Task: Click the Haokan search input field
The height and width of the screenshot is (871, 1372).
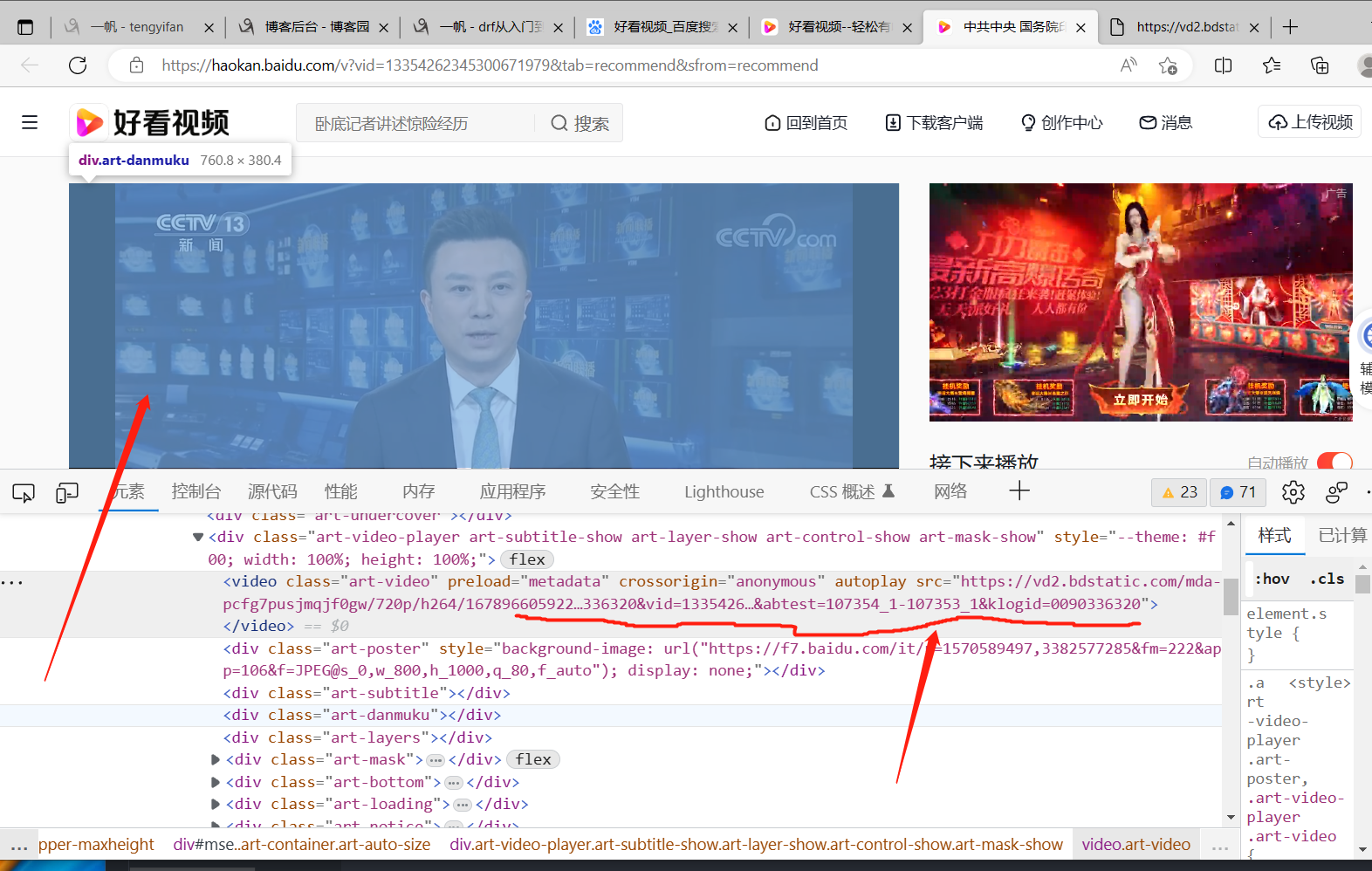Action: coord(415,123)
